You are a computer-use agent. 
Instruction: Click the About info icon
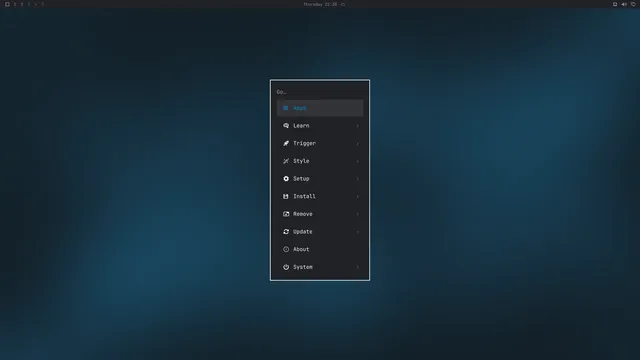click(286, 249)
